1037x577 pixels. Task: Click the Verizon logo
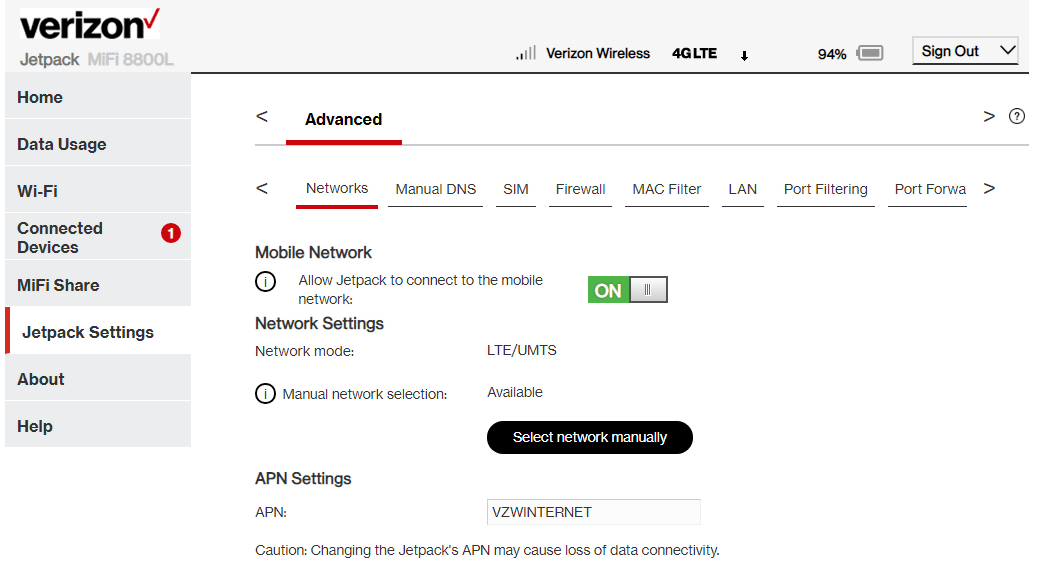[x=89, y=25]
